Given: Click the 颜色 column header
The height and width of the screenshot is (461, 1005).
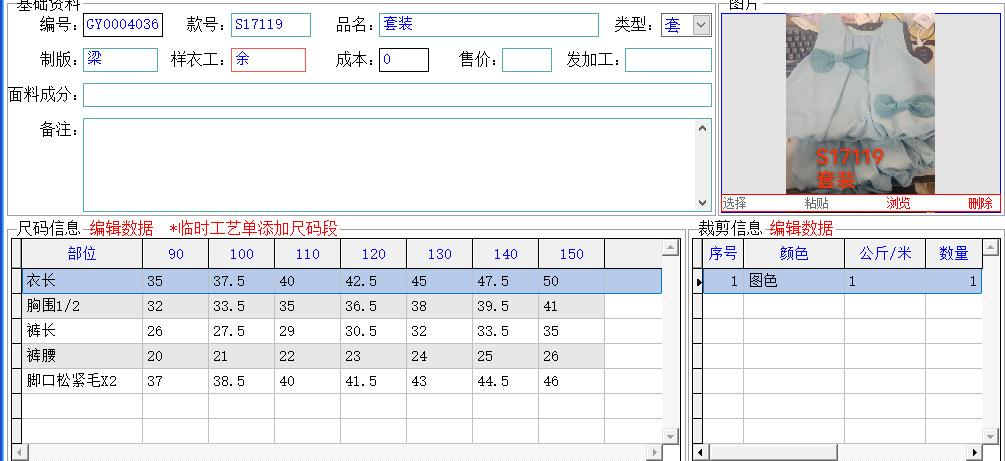Looking at the screenshot, I should (x=794, y=254).
